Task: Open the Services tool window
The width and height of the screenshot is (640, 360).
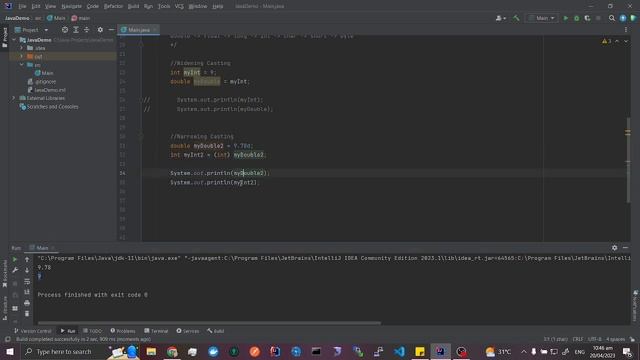Action: click(188, 331)
